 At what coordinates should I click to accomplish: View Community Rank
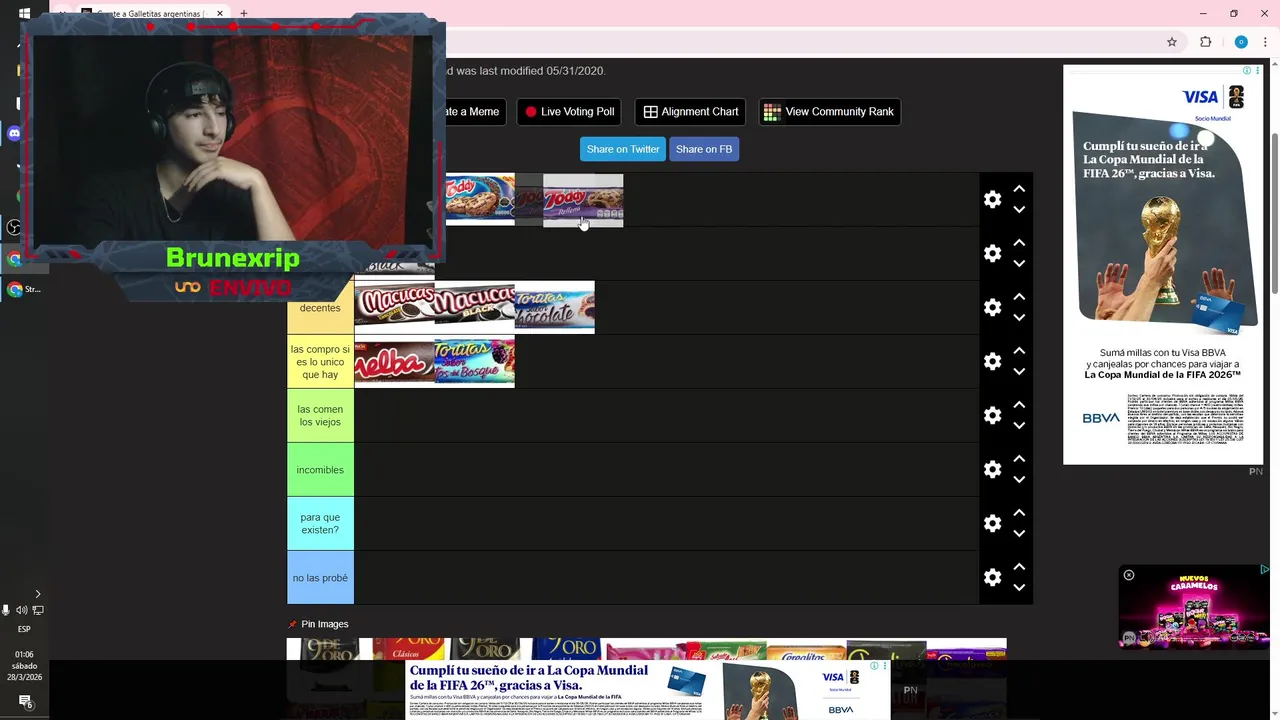829,112
